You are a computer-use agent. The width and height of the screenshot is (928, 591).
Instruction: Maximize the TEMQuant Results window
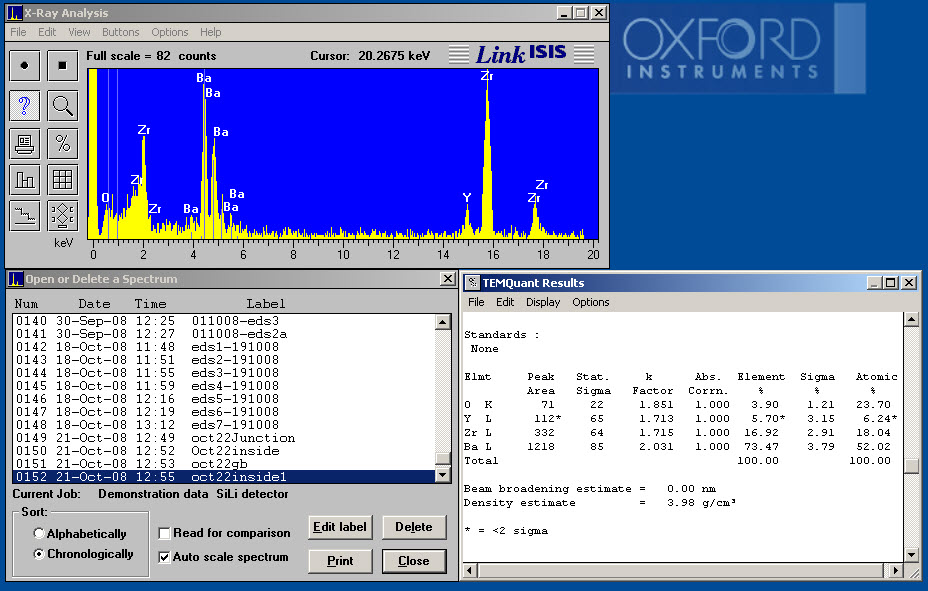click(x=891, y=283)
